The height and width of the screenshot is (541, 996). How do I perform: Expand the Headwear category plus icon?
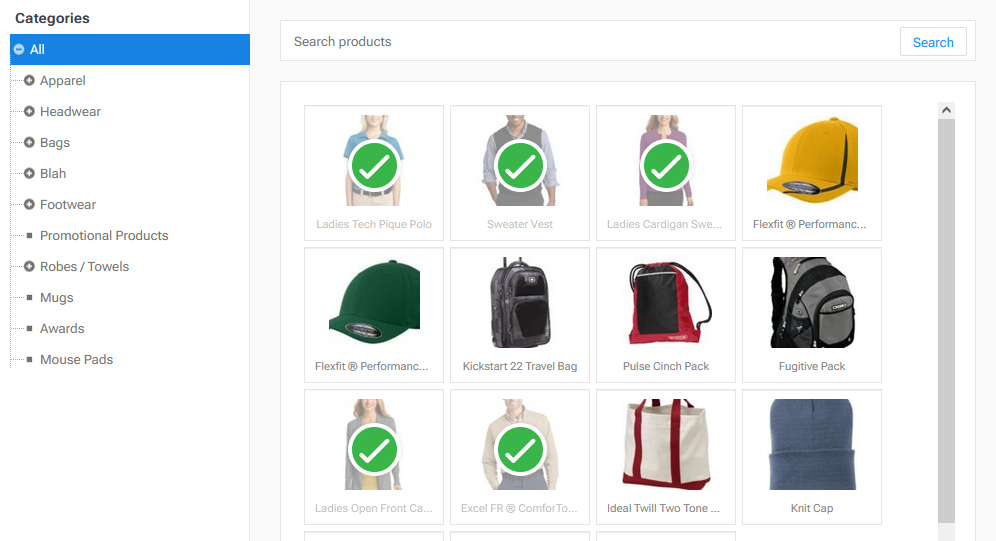29,112
